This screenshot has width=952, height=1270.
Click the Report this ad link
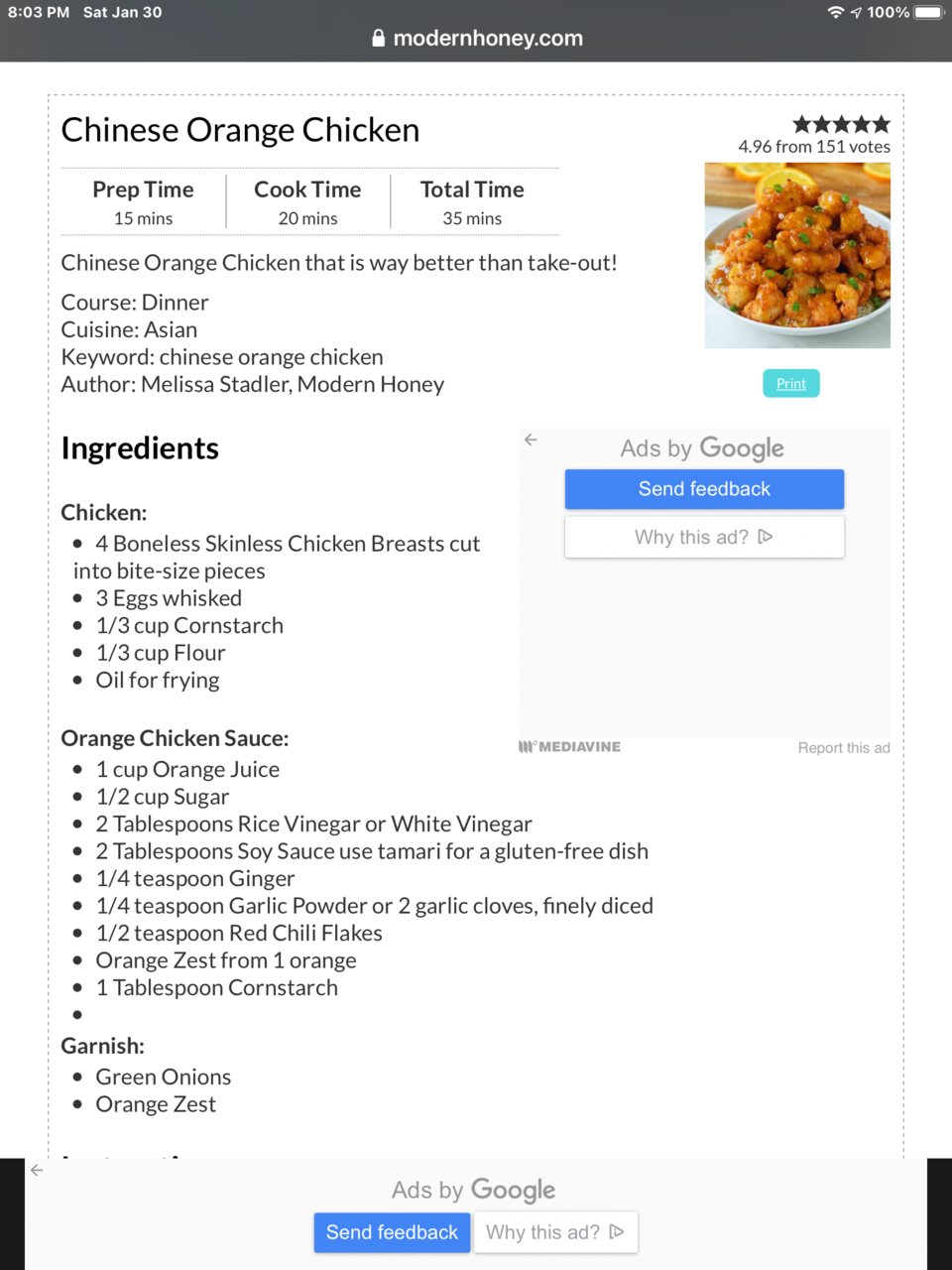click(x=844, y=748)
